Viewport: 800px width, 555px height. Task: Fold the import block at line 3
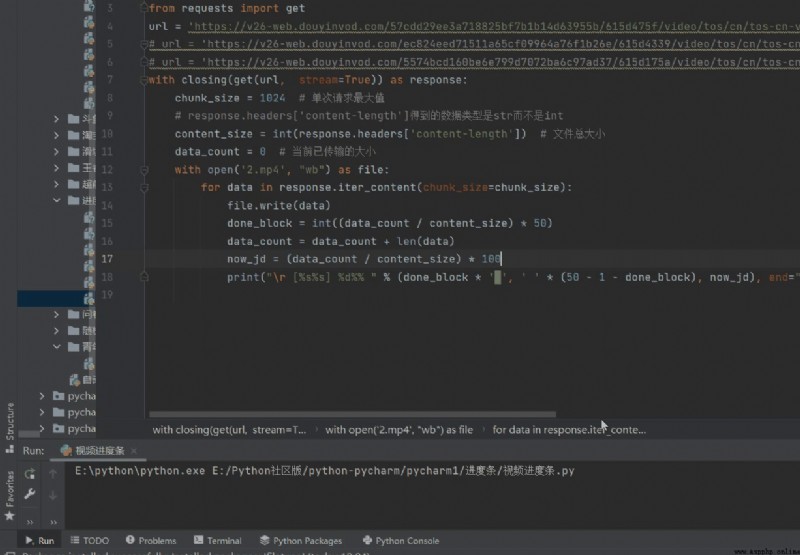coord(144,8)
